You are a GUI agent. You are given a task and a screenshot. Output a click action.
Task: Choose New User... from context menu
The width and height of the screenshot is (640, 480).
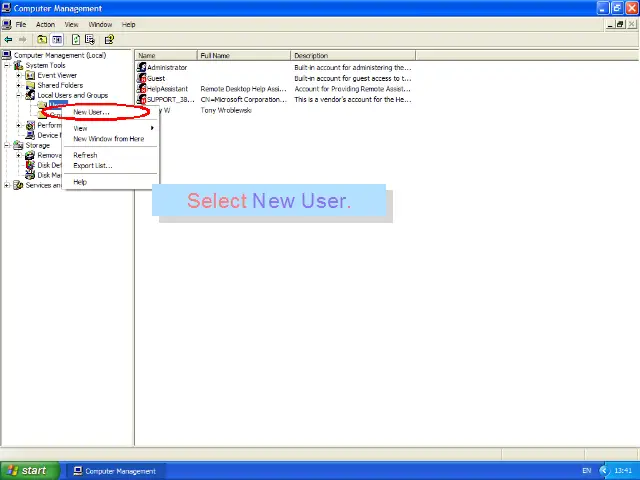point(110,112)
